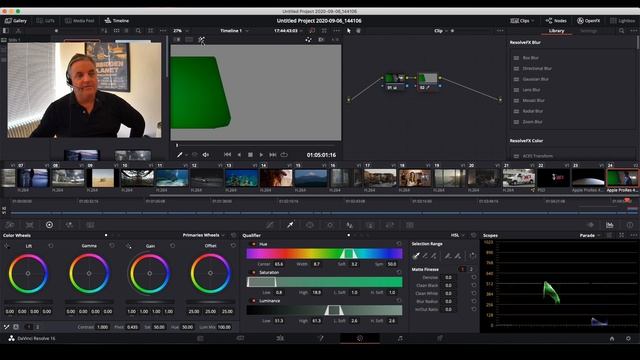Screen dimensions: 640x360
Task: Select Lens Blur effect
Action: pos(531,90)
